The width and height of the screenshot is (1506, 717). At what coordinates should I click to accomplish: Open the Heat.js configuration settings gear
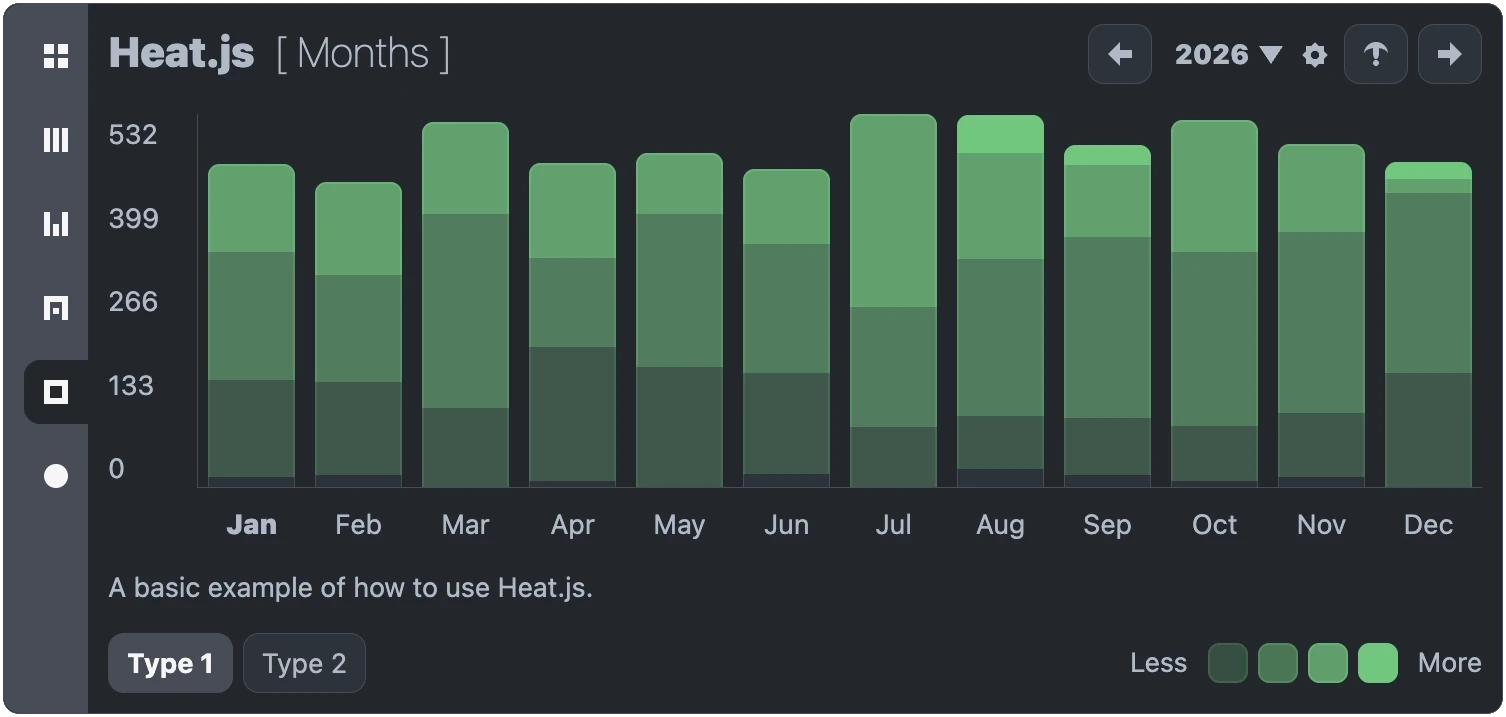coord(1314,55)
